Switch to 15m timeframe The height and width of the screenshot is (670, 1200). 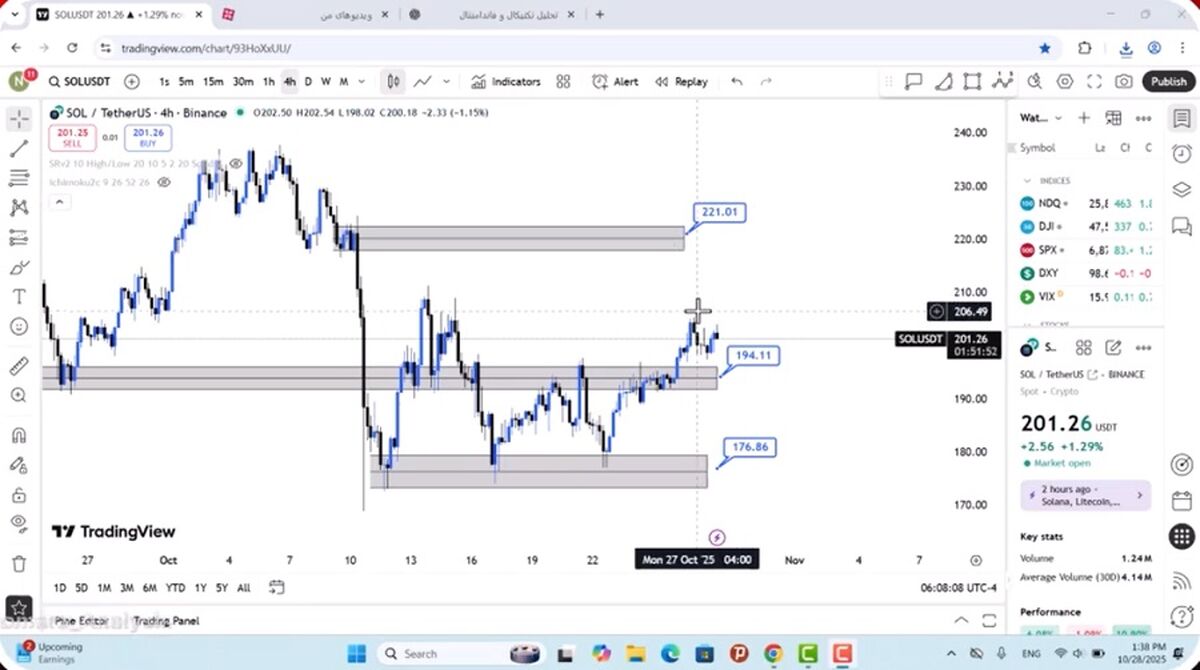[x=213, y=82]
